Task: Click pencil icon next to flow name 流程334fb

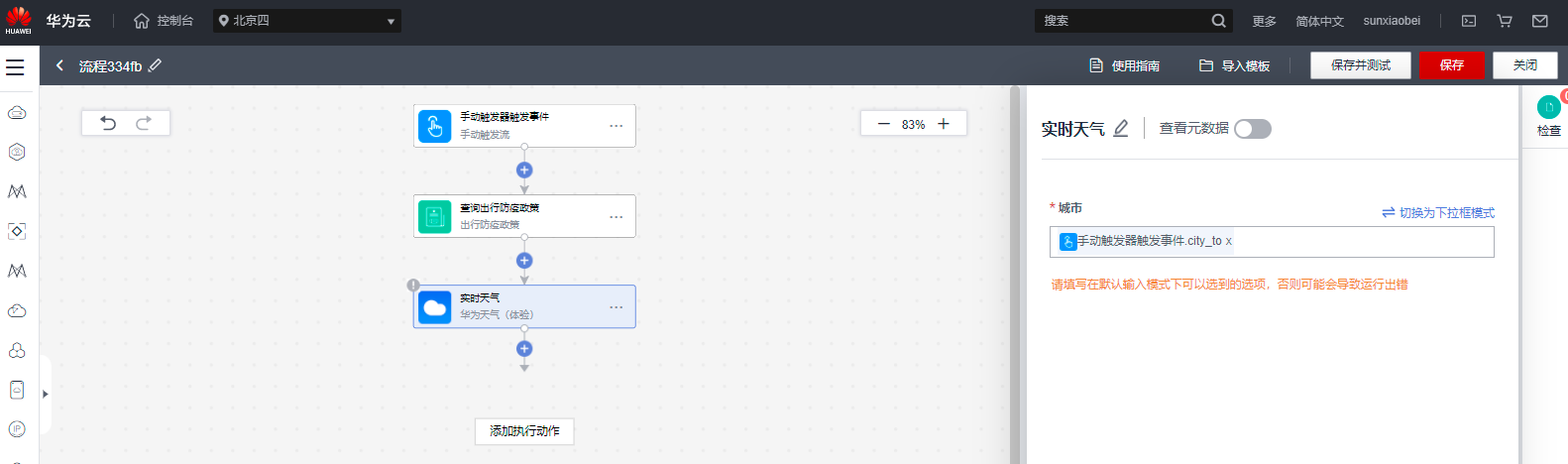Action: tap(155, 65)
